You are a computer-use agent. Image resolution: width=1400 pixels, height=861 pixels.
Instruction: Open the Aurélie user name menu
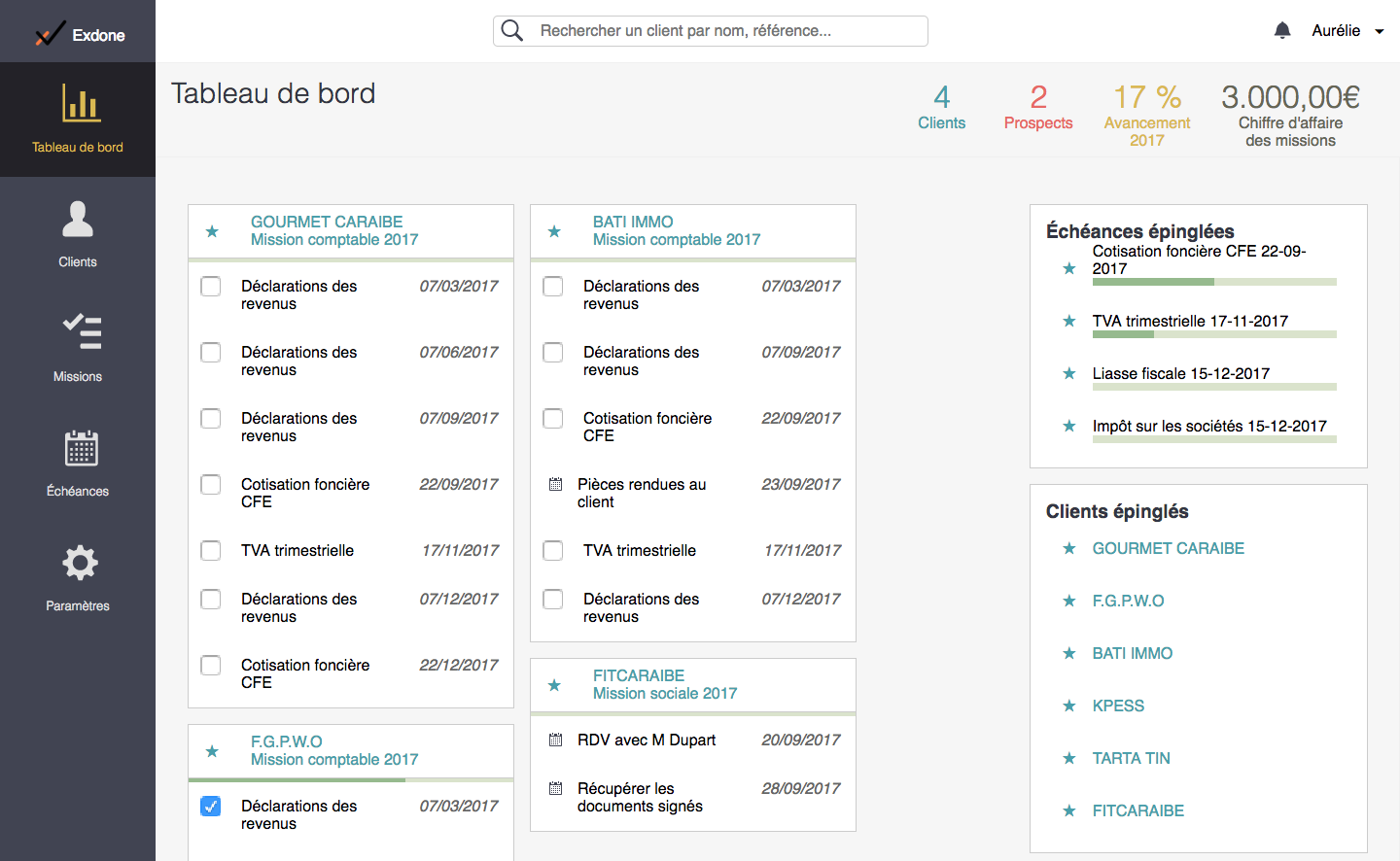[1336, 31]
